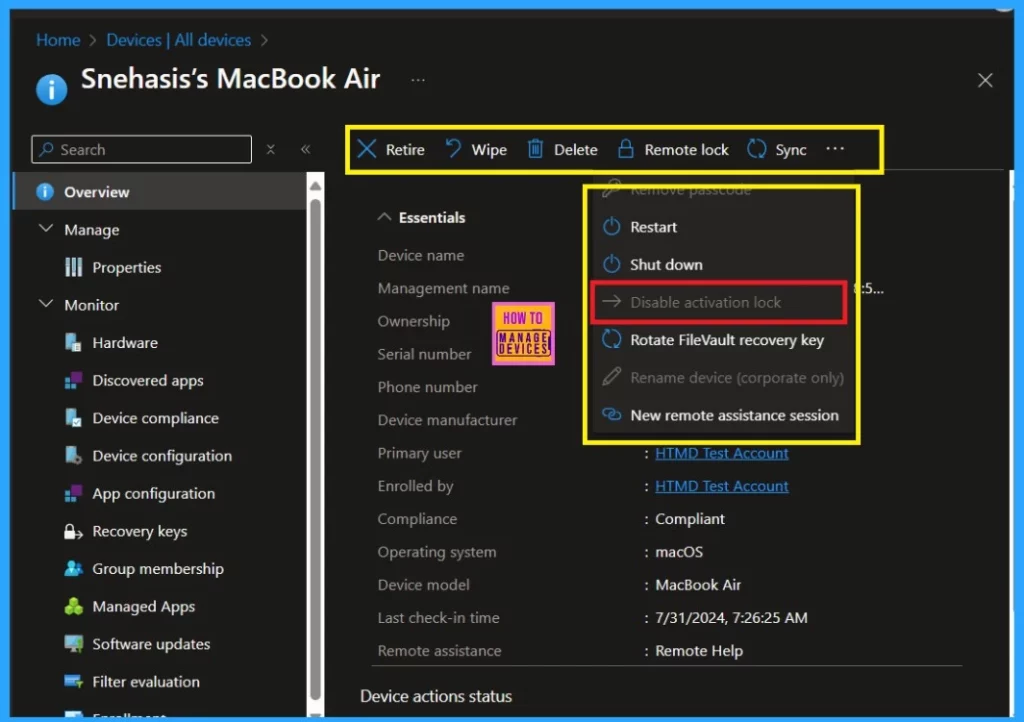
Task: Collapse the Manage section
Action: [46, 228]
